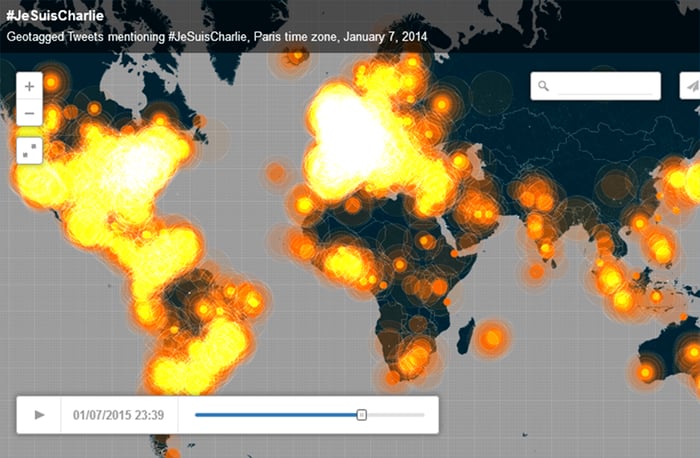Zoom out with the minus button
Viewport: 700px width, 458px height.
click(x=29, y=113)
